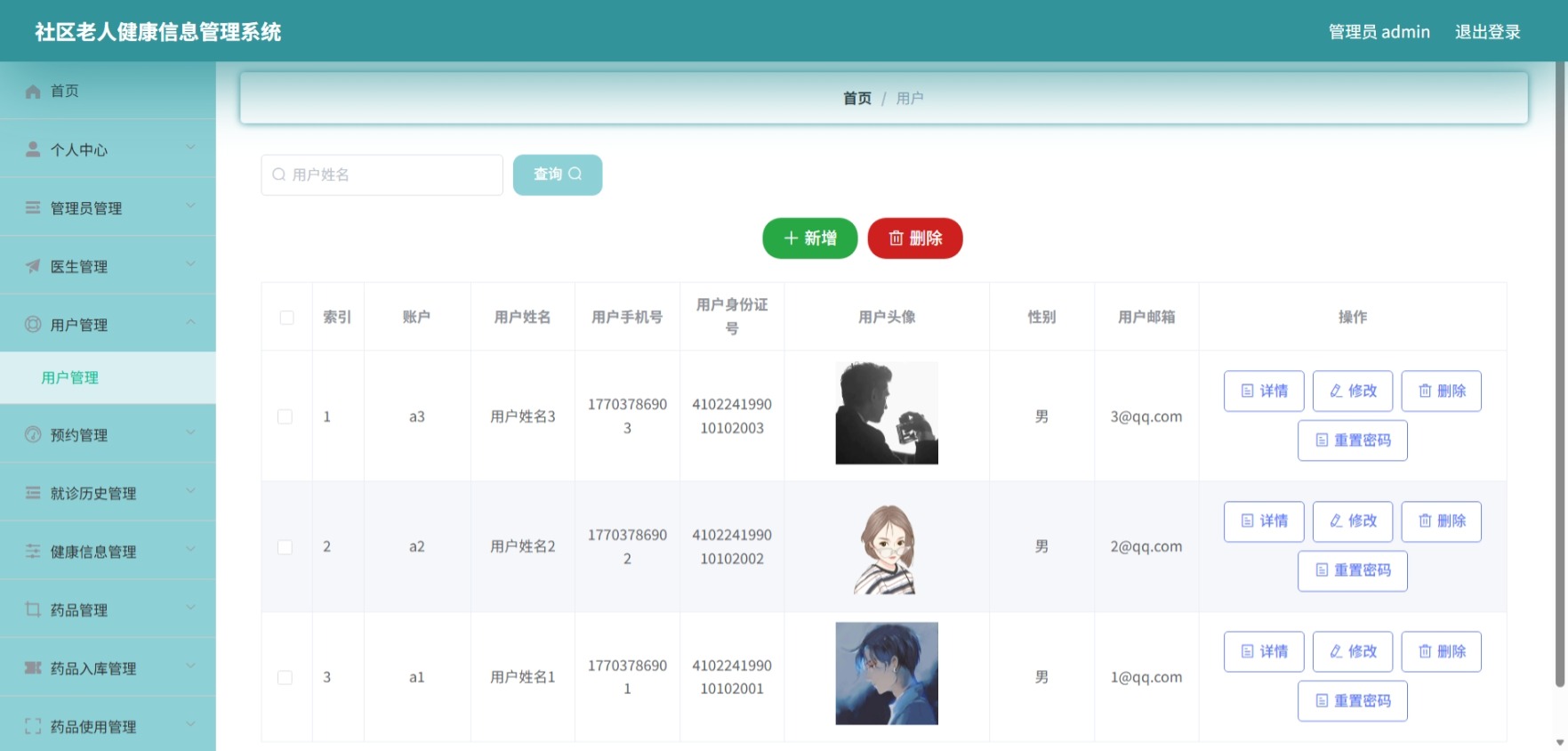
Task: Click the 健康信息管理 sliders icon
Action: tap(33, 551)
